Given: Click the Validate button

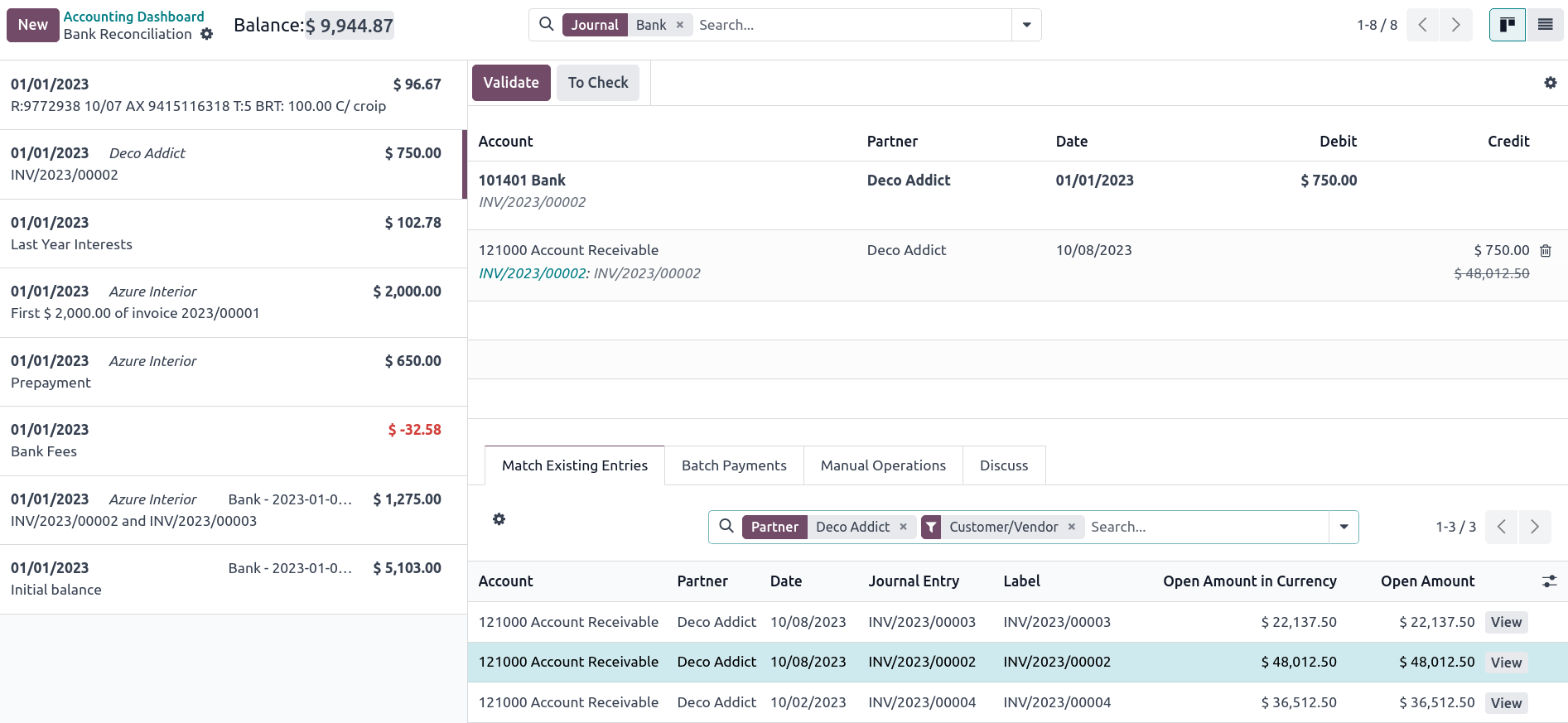Looking at the screenshot, I should pyautogui.click(x=511, y=83).
